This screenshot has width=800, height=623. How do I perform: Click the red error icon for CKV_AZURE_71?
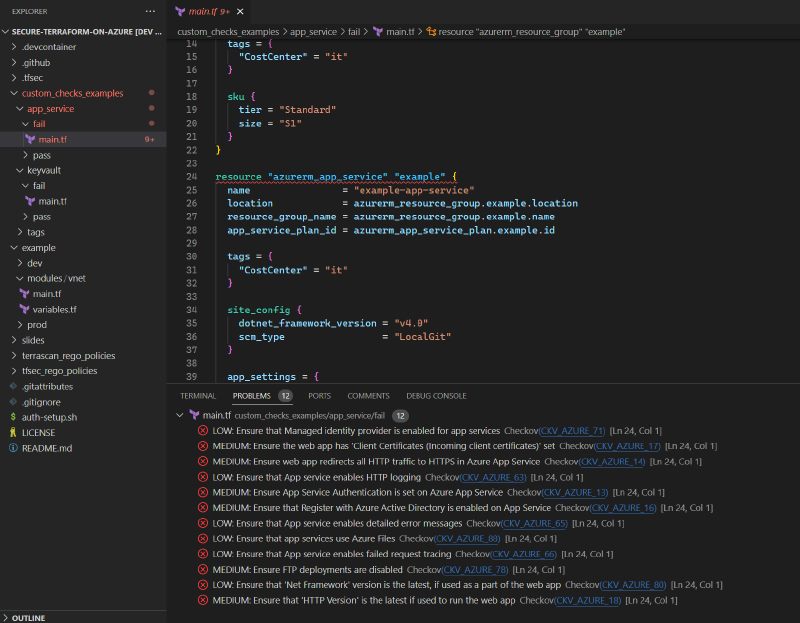(203, 430)
